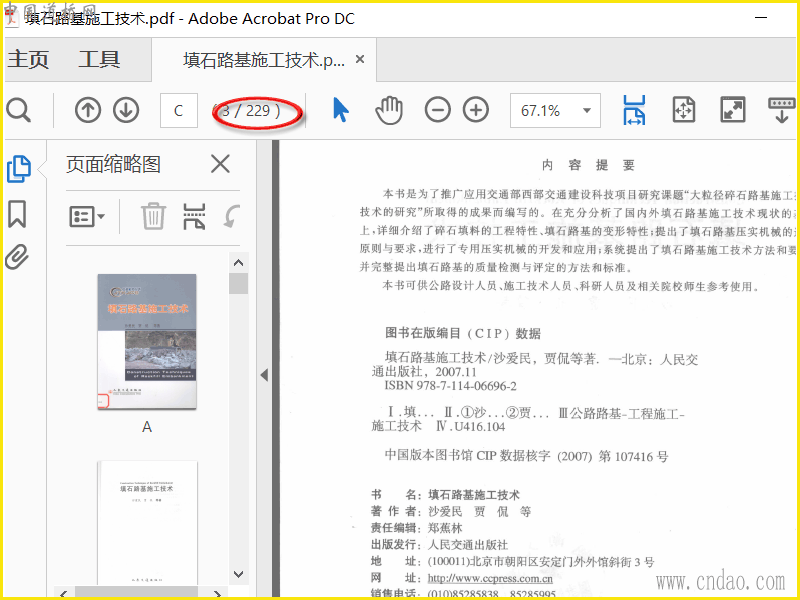
Task: Zoom in with the plus button
Action: [x=476, y=110]
